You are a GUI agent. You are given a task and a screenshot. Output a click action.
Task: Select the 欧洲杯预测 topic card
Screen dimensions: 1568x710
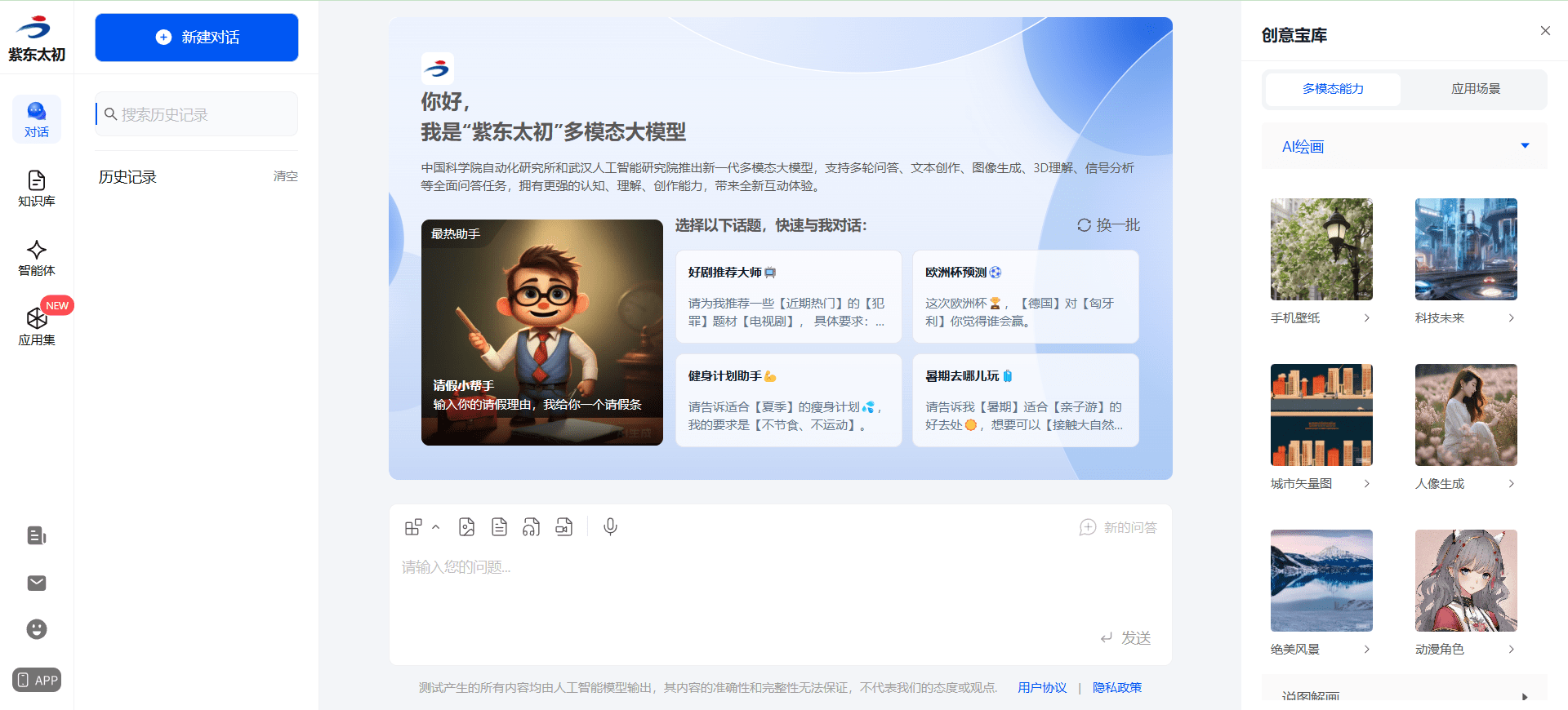click(x=1025, y=296)
